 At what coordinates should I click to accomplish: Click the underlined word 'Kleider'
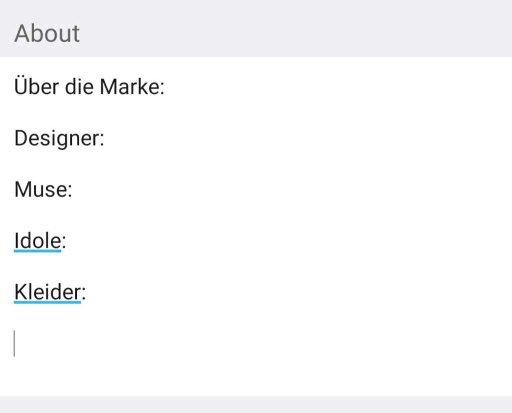pyautogui.click(x=47, y=292)
